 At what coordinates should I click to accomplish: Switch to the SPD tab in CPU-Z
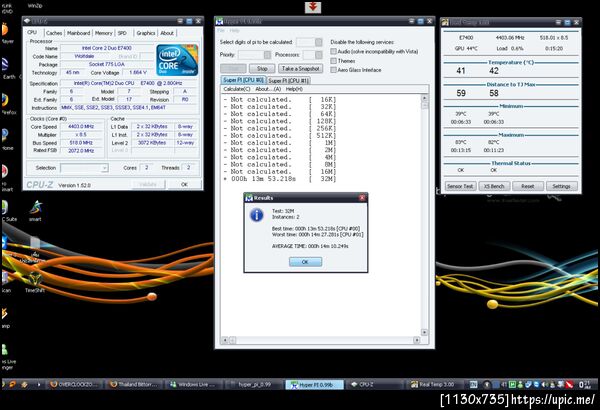click(x=122, y=33)
